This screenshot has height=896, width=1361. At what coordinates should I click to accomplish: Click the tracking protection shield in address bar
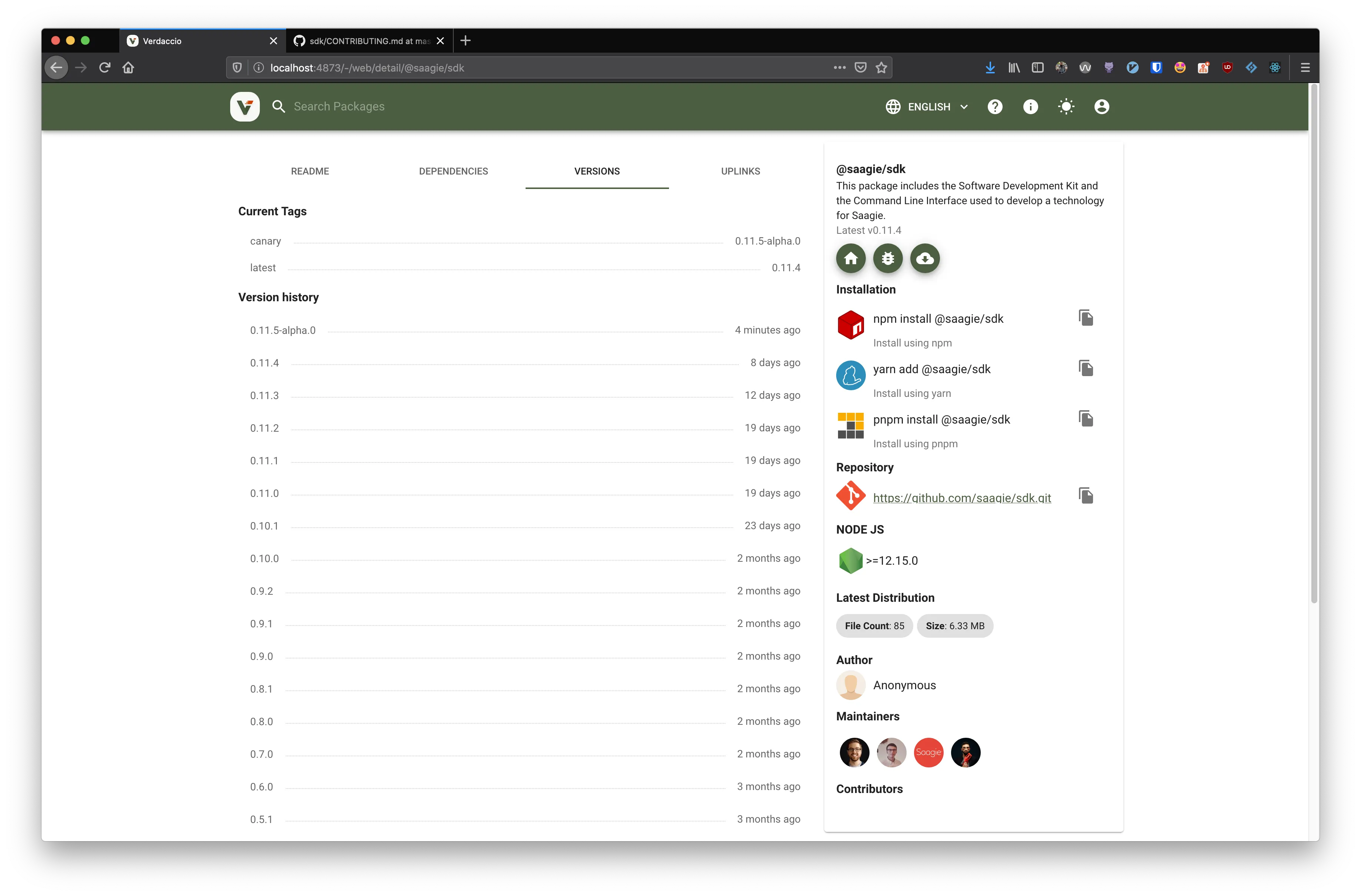click(237, 67)
